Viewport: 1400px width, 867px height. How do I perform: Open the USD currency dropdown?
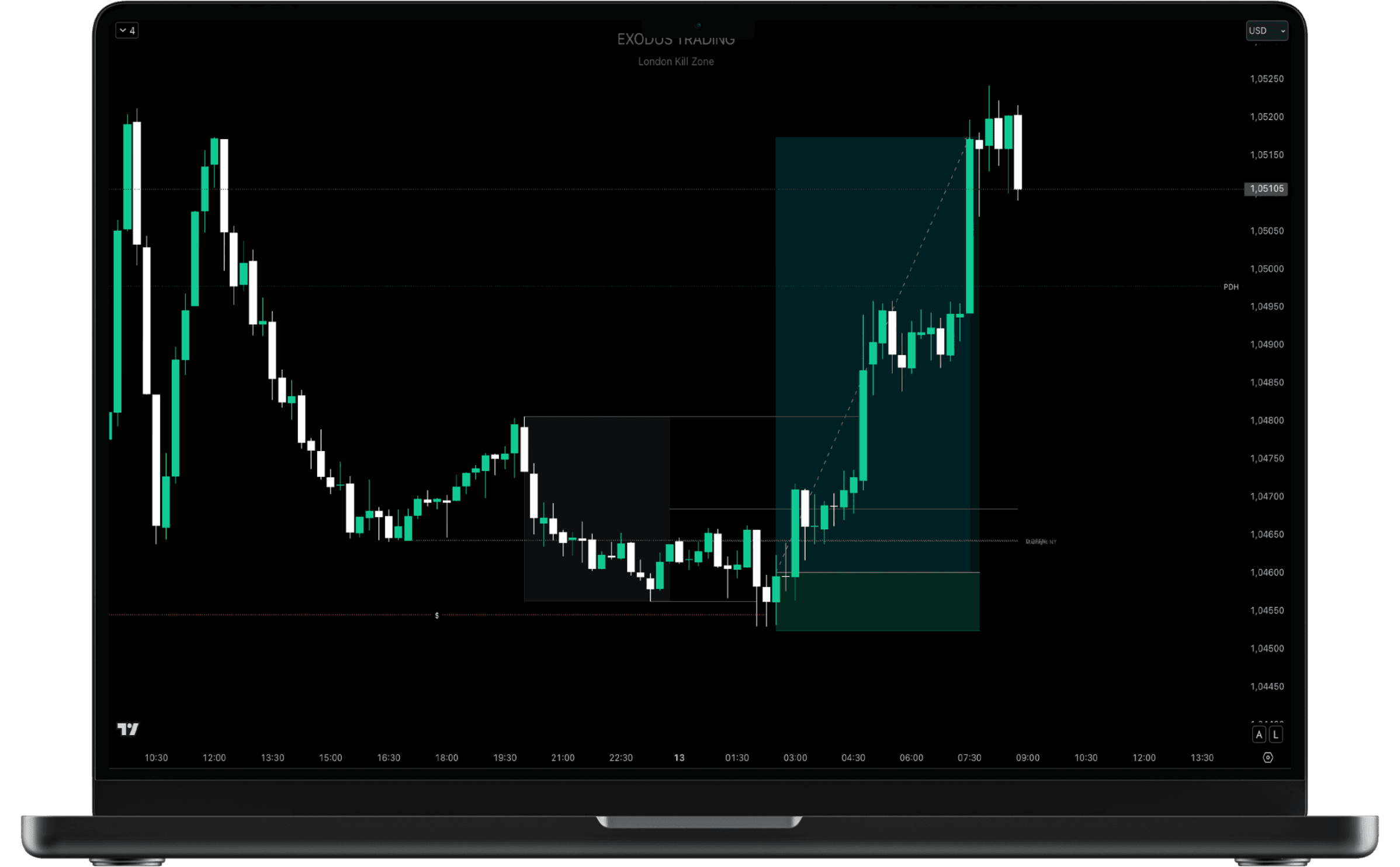[x=1266, y=30]
